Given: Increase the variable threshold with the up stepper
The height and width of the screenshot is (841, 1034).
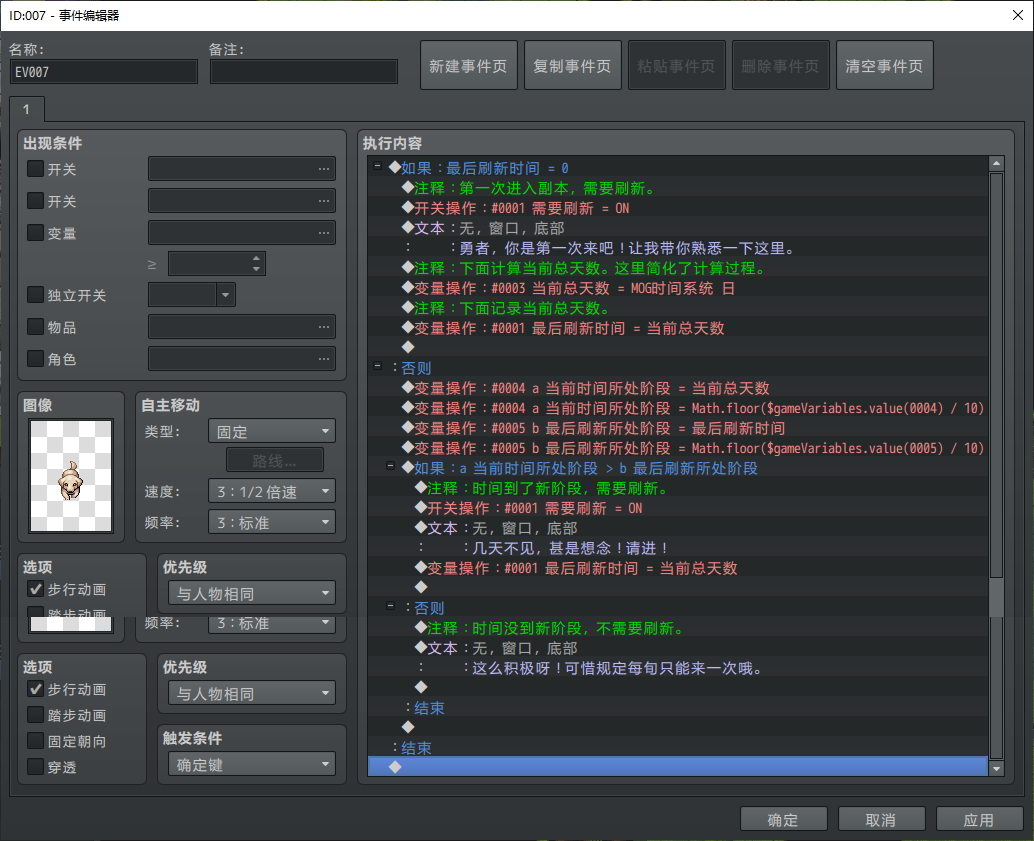Looking at the screenshot, I should pyautogui.click(x=257, y=259).
